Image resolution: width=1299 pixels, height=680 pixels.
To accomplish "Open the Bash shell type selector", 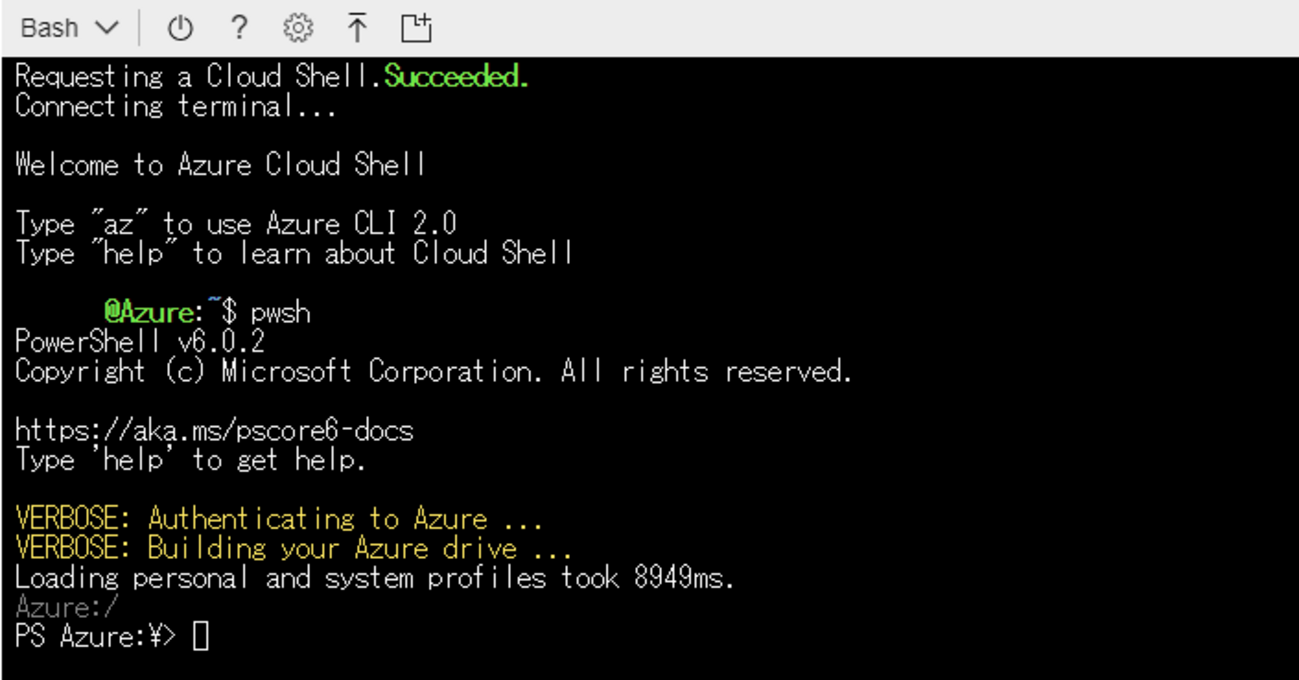I will click(x=50, y=28).
